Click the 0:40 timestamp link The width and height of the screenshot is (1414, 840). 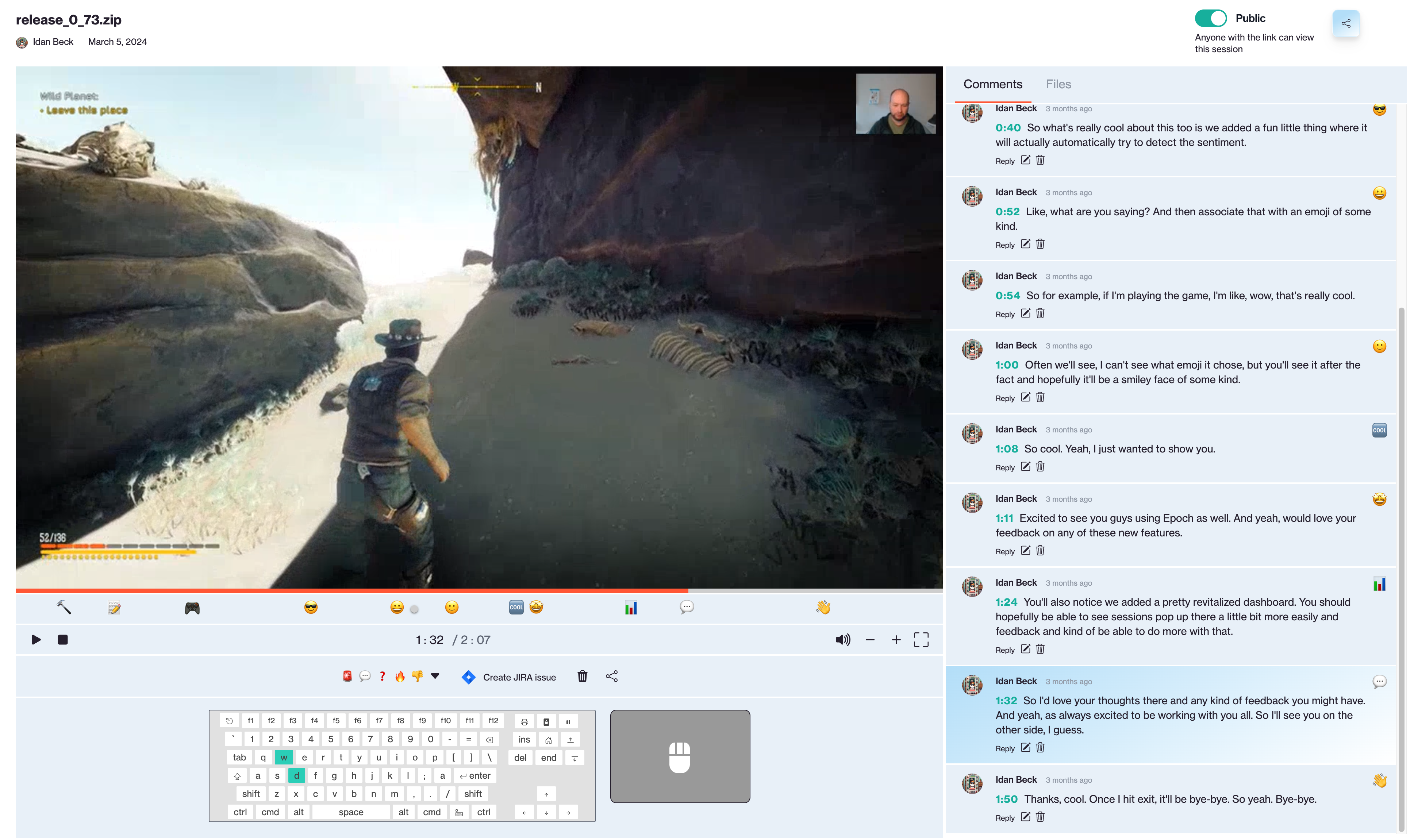[1007, 127]
